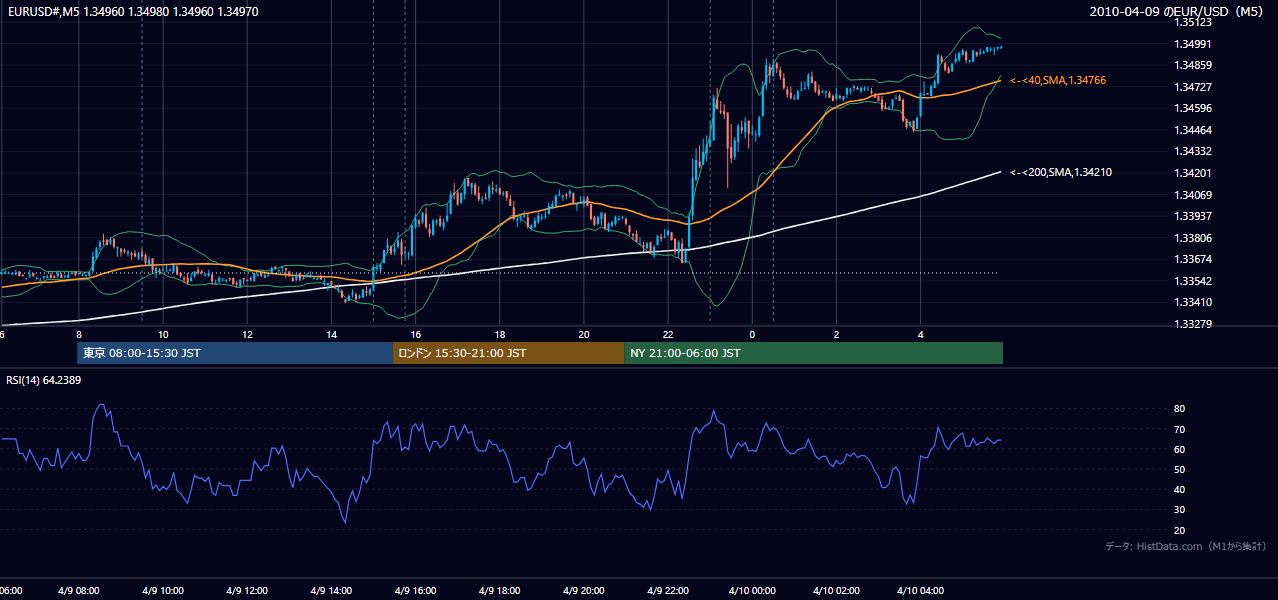Viewport: 1278px width, 600px height.
Task: Click the RSI(14) 64.2389 indicator label
Action: pos(44,380)
